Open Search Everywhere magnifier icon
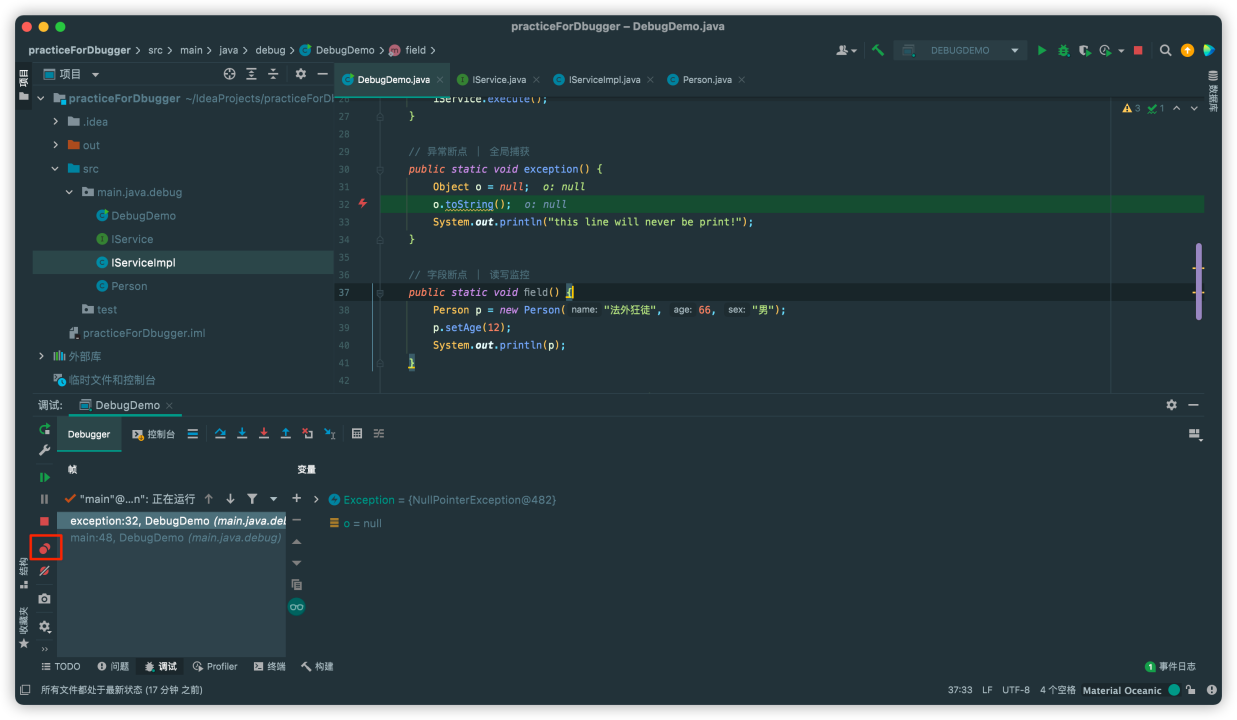Viewport: 1237px width, 720px height. (1166, 50)
